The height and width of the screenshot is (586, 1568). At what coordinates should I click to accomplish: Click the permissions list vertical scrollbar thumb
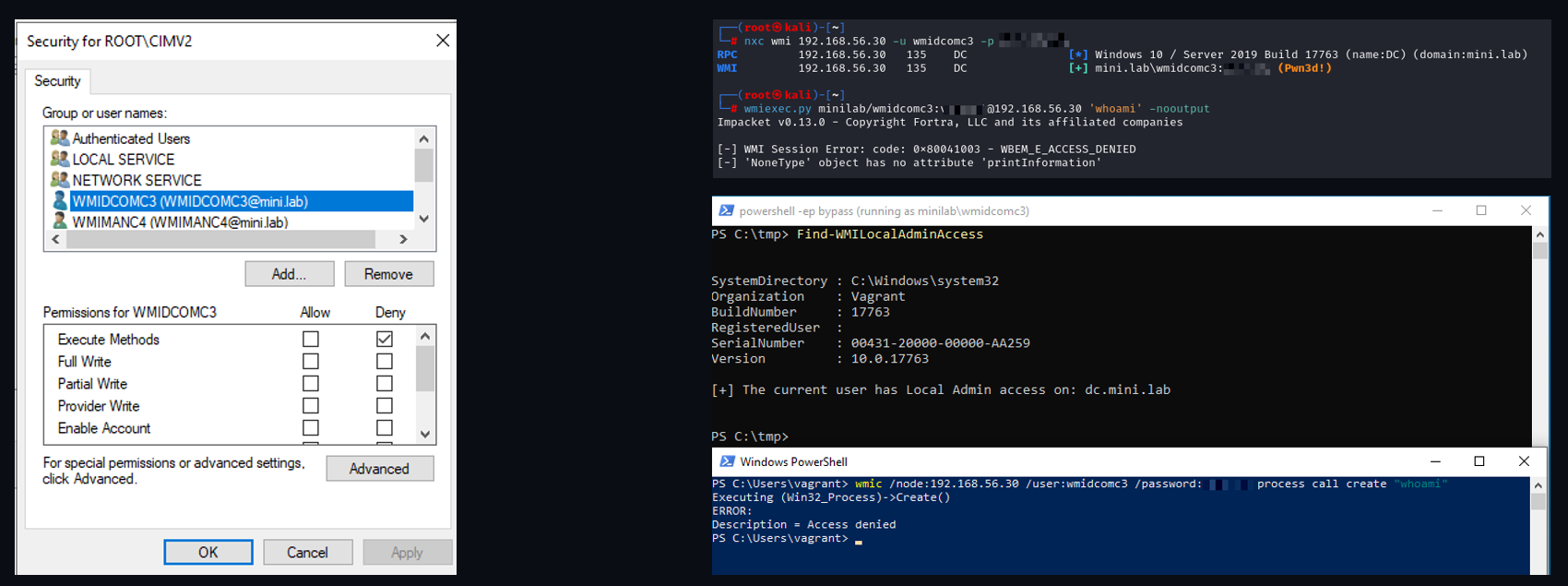[425, 369]
